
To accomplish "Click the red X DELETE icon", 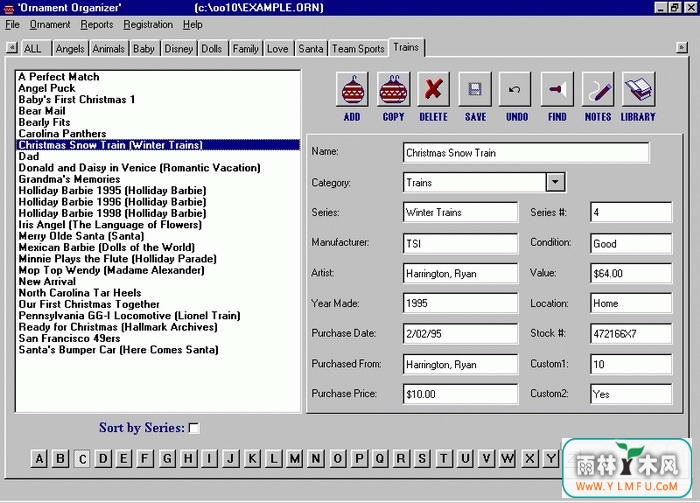I will (x=434, y=89).
